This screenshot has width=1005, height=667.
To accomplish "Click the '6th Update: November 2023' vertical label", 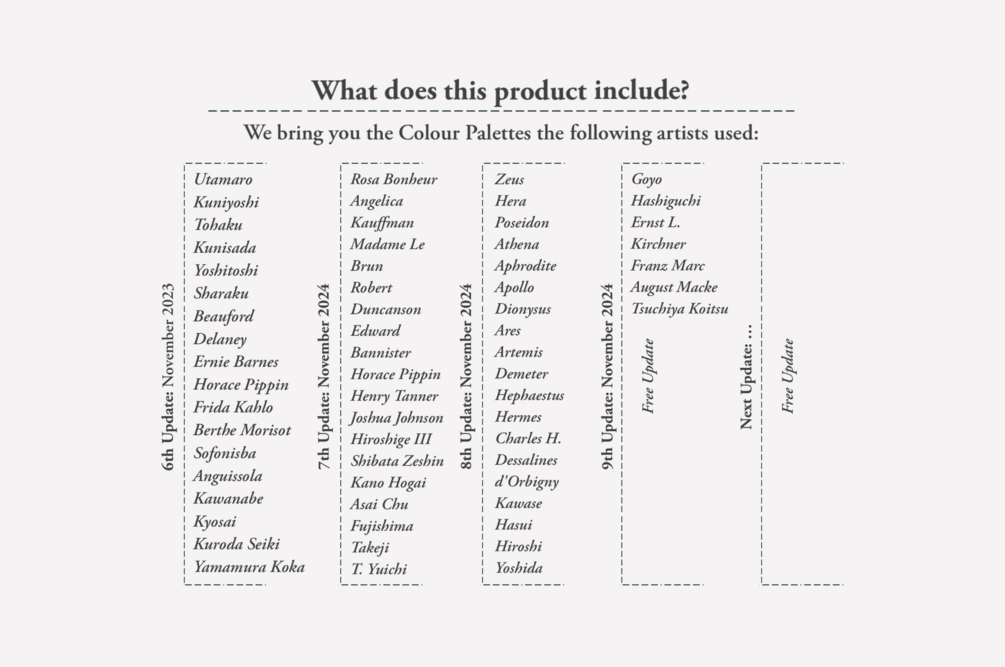I will coord(168,376).
